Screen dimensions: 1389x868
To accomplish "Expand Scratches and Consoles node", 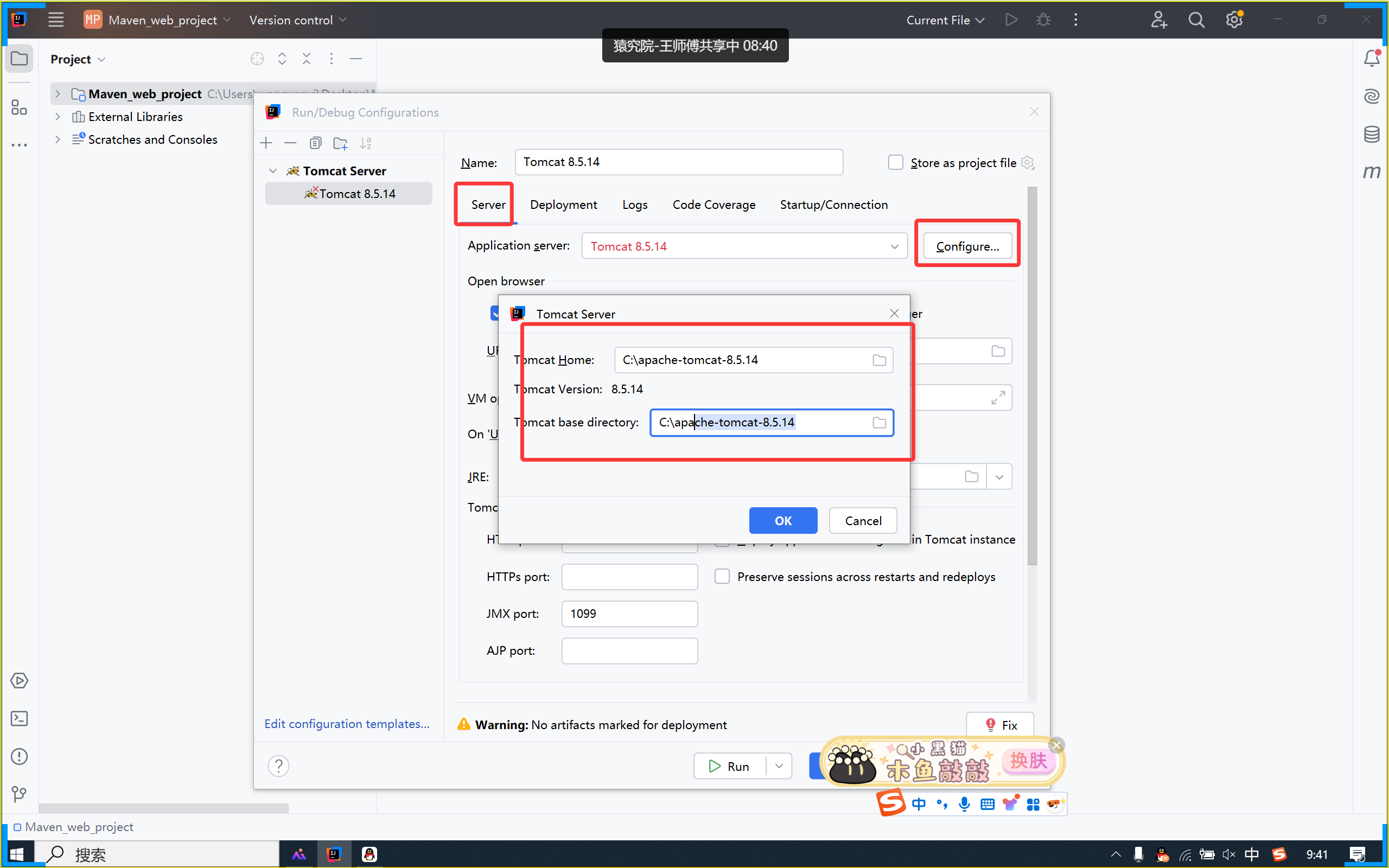I will [x=58, y=139].
